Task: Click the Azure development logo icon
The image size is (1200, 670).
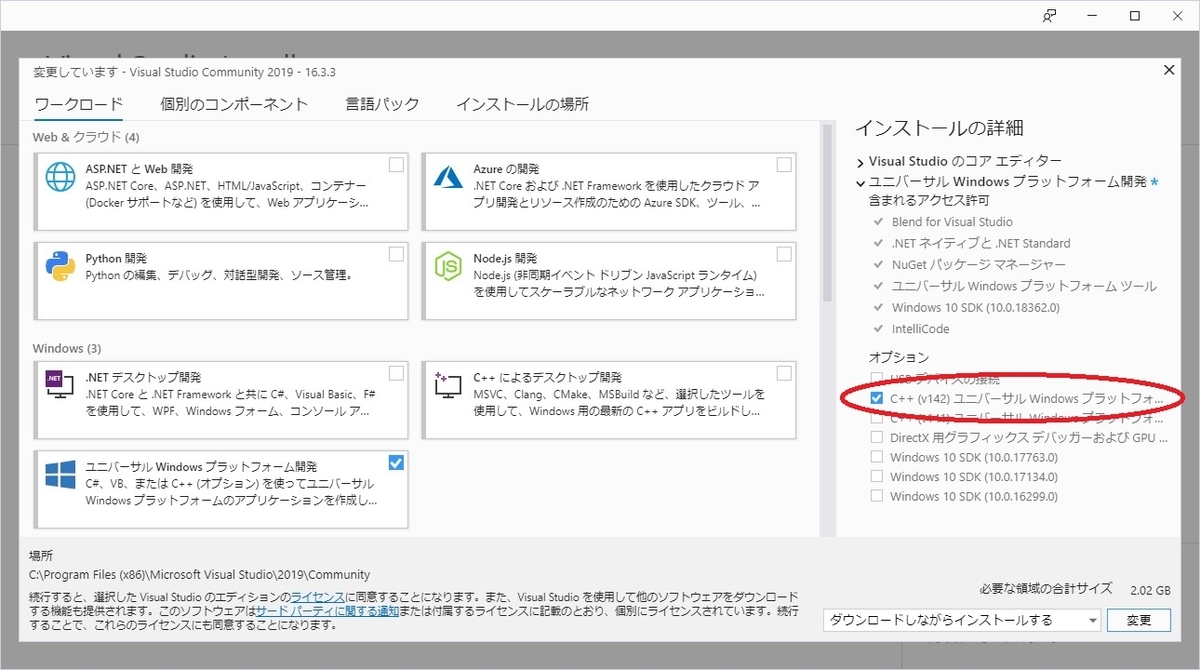Action: pos(448,177)
